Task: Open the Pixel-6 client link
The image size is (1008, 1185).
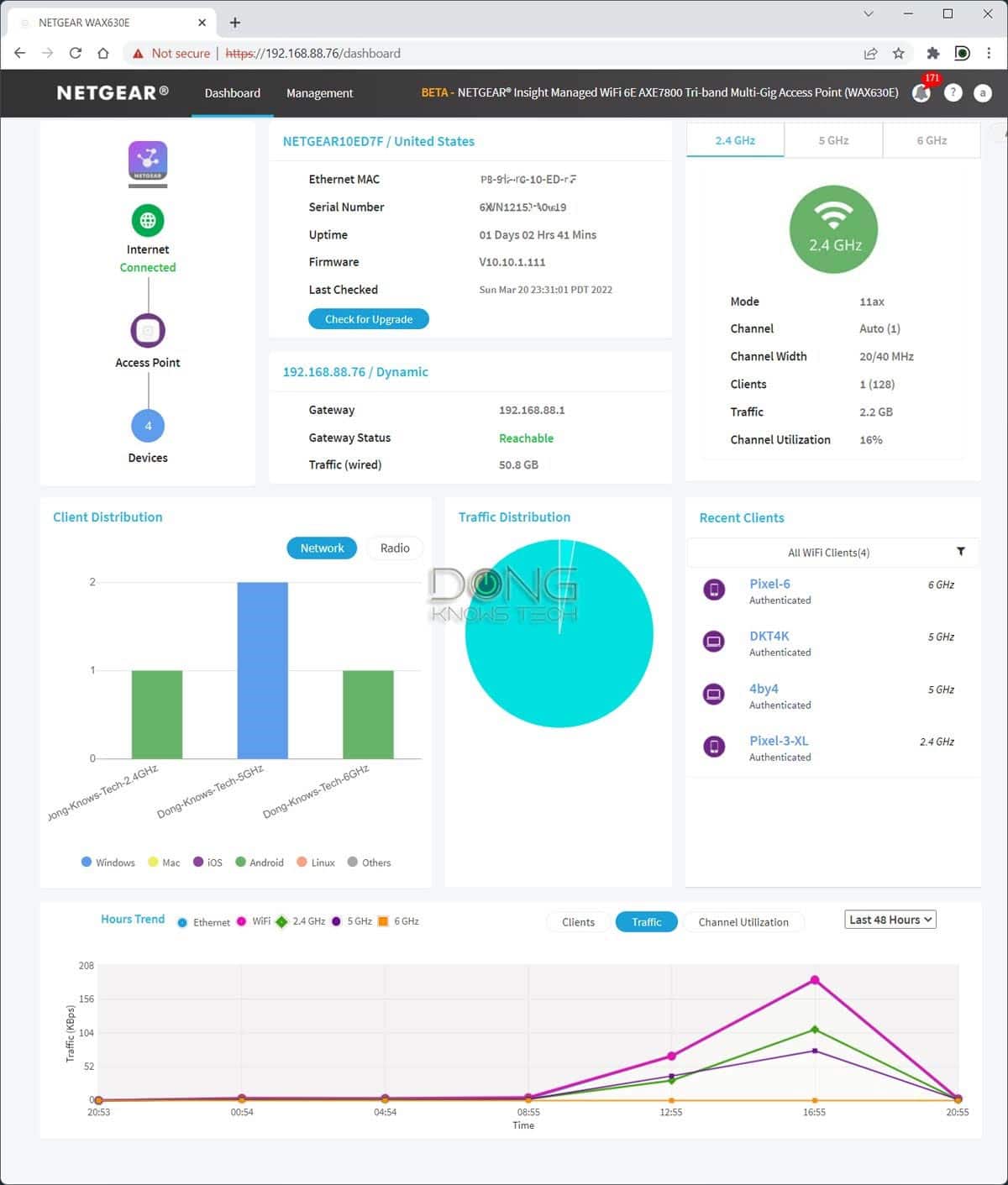Action: [769, 584]
